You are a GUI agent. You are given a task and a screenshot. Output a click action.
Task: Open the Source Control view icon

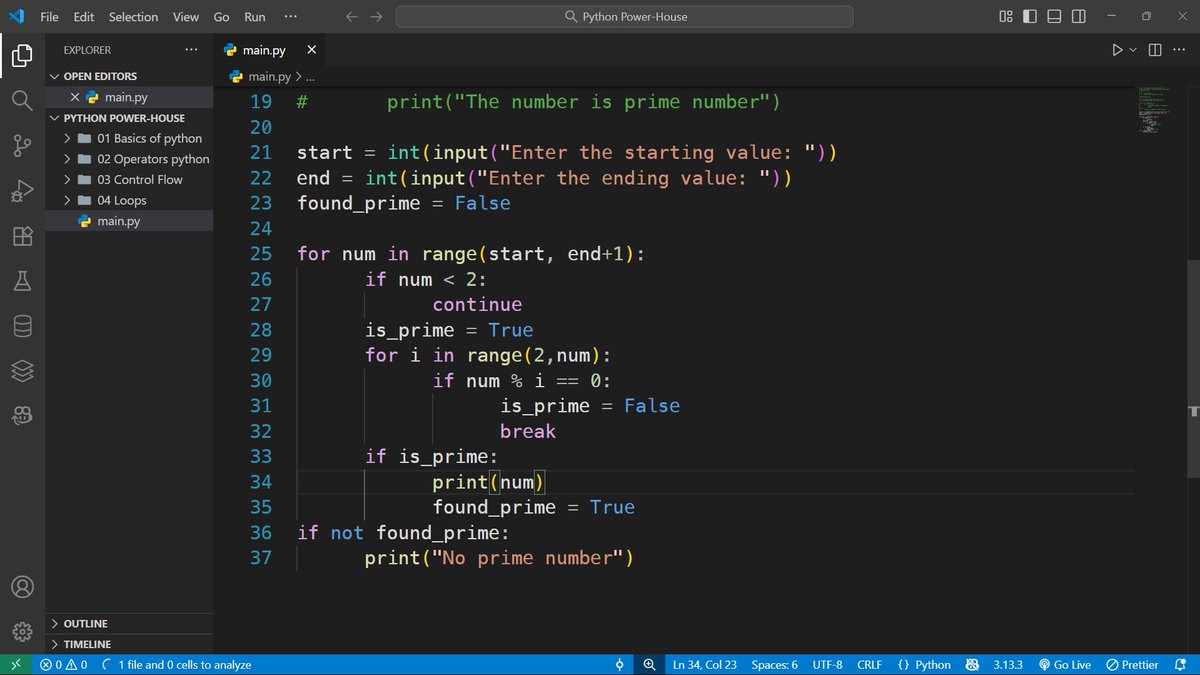22,147
